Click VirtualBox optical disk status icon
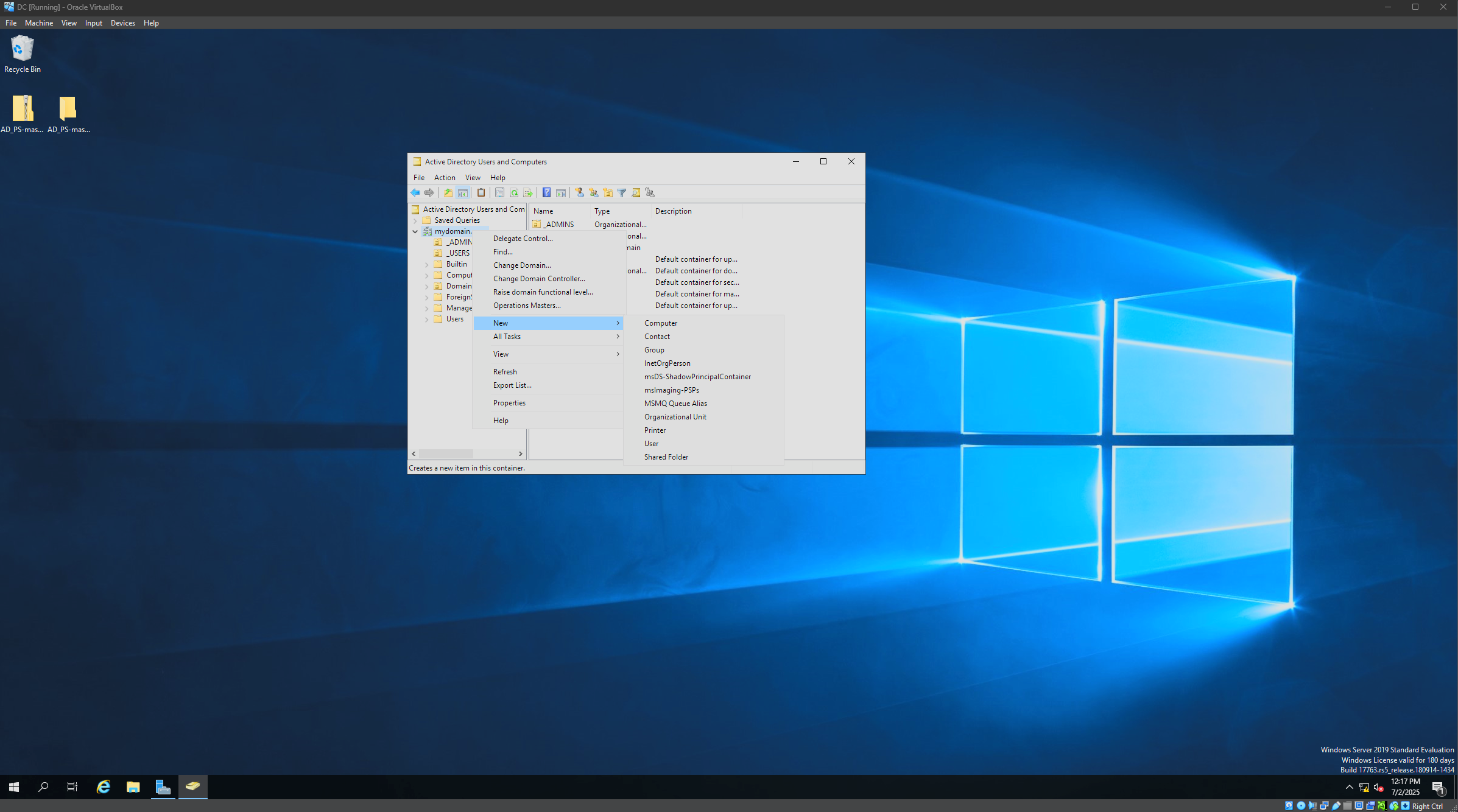 point(1301,806)
